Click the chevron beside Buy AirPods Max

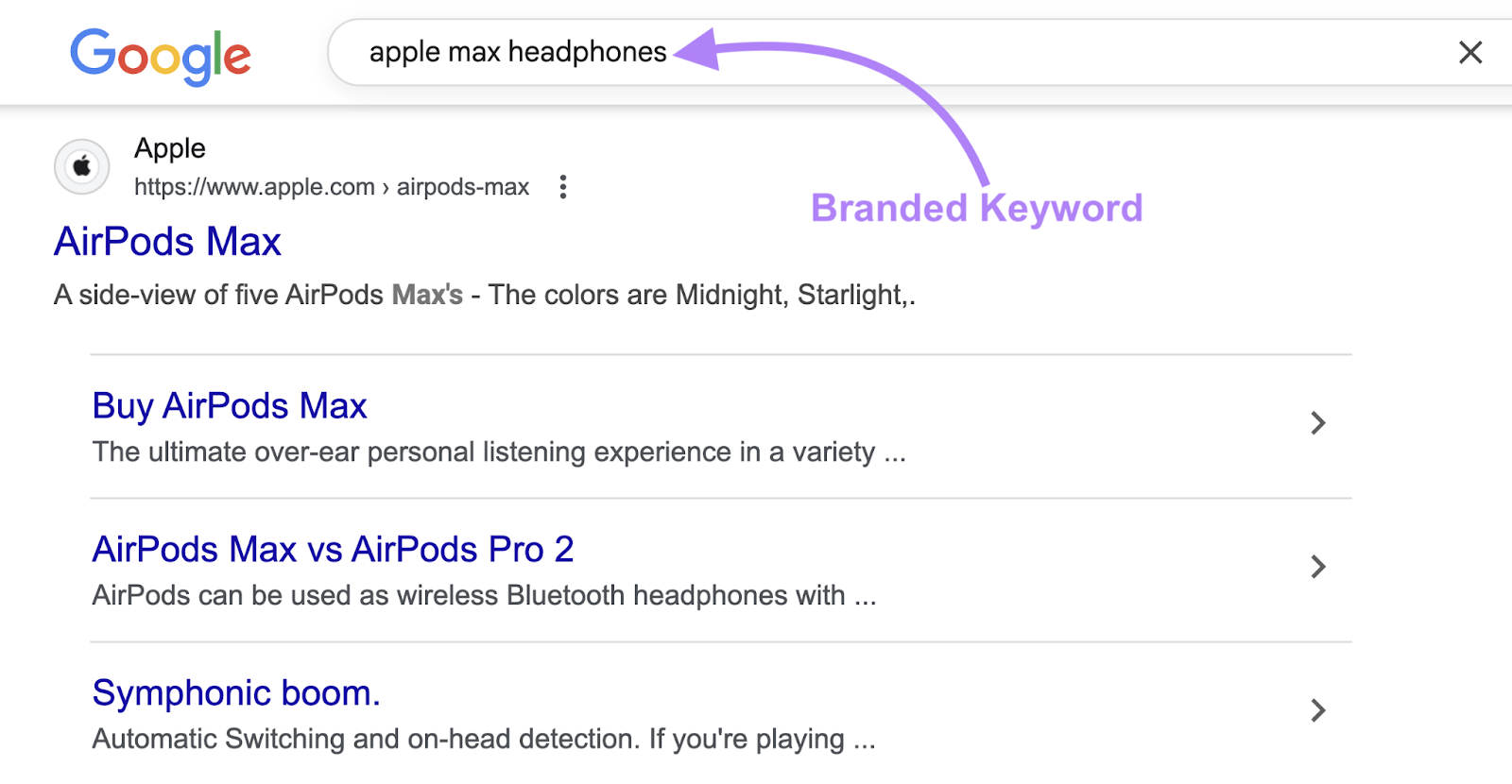pyautogui.click(x=1318, y=423)
